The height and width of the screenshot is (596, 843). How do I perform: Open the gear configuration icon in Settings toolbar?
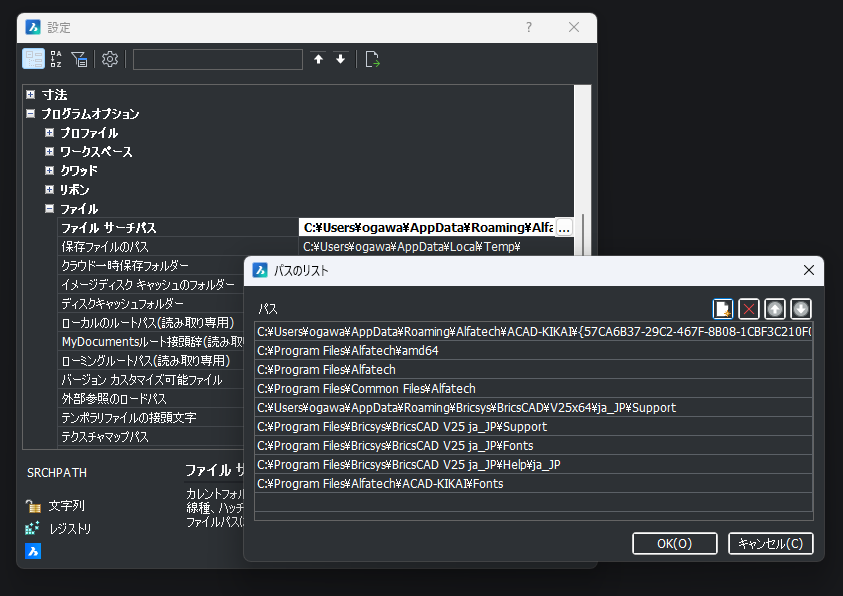[x=110, y=59]
